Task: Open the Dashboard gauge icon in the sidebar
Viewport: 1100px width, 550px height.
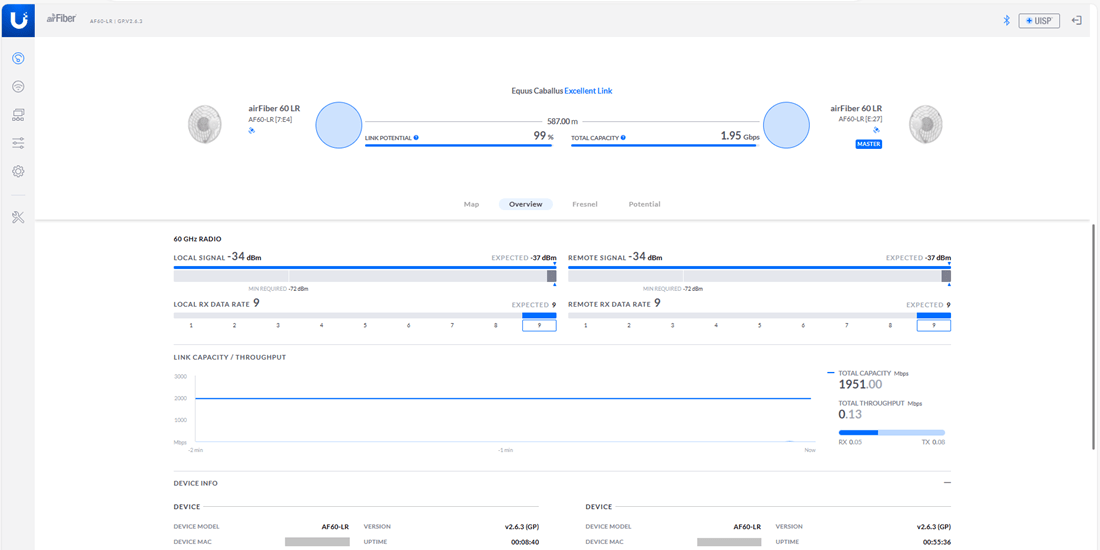Action: pyautogui.click(x=18, y=59)
